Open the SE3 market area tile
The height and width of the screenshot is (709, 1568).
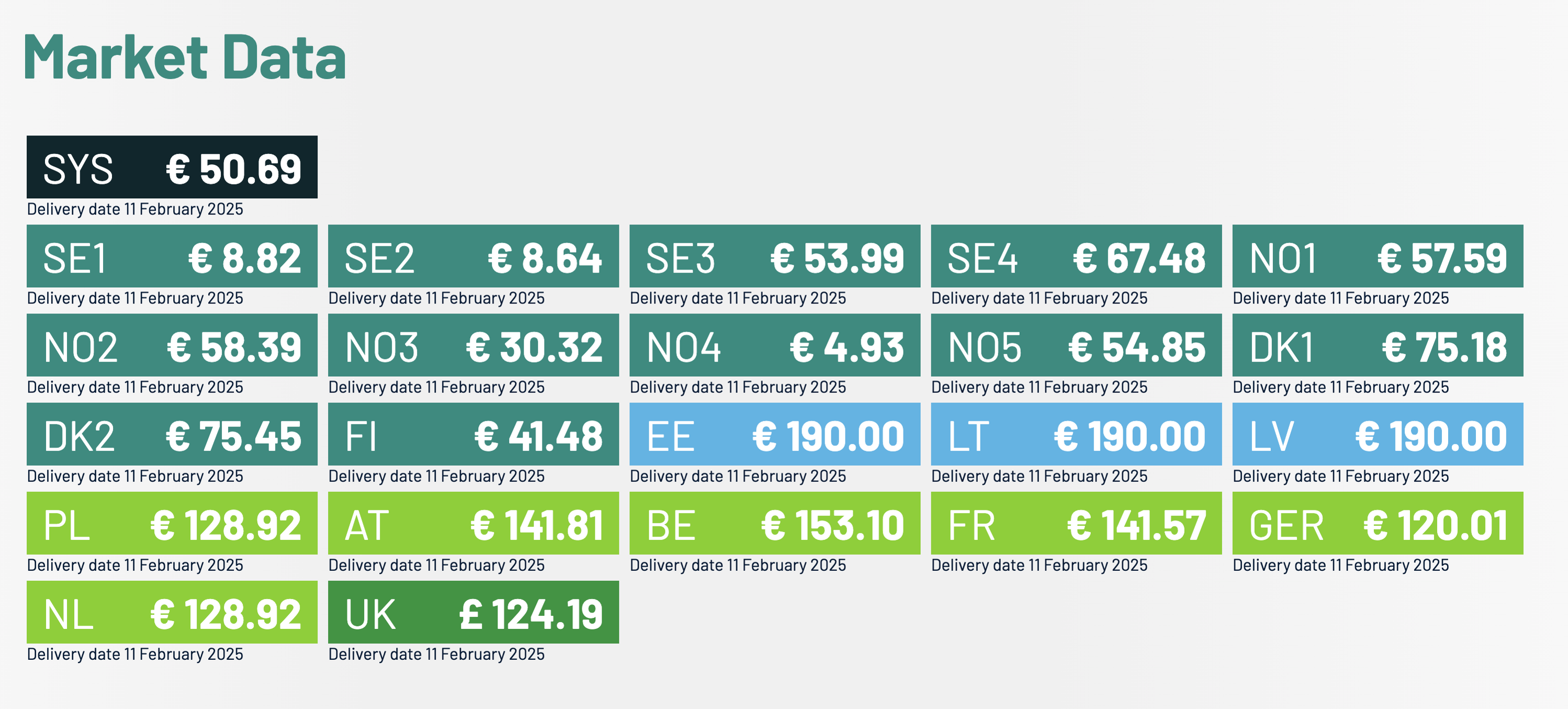(774, 255)
